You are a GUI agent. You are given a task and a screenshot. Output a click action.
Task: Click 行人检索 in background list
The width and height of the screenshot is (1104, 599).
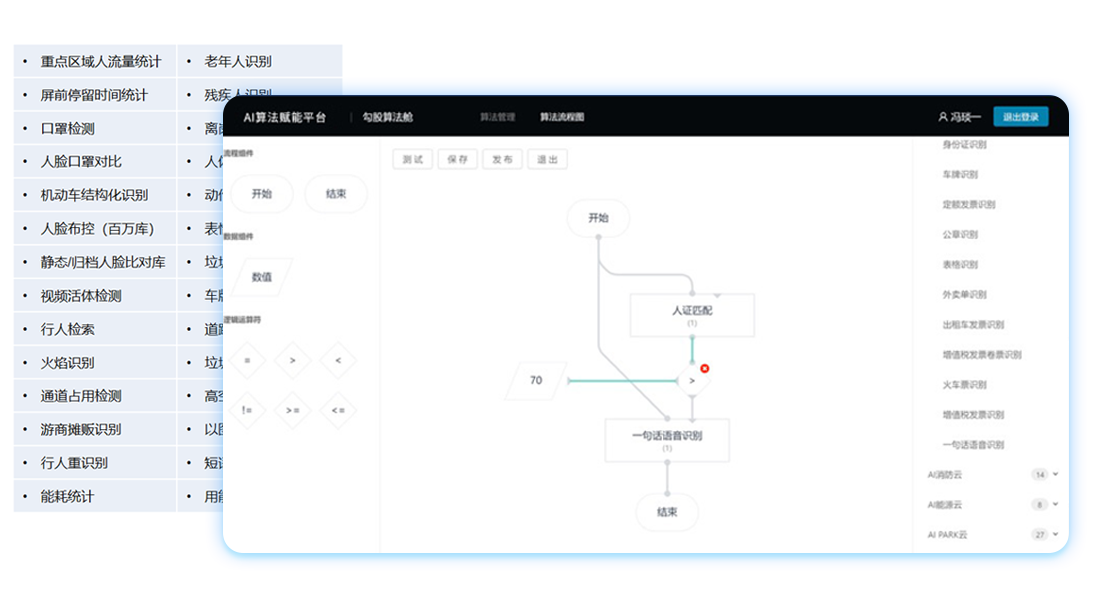pyautogui.click(x=68, y=329)
